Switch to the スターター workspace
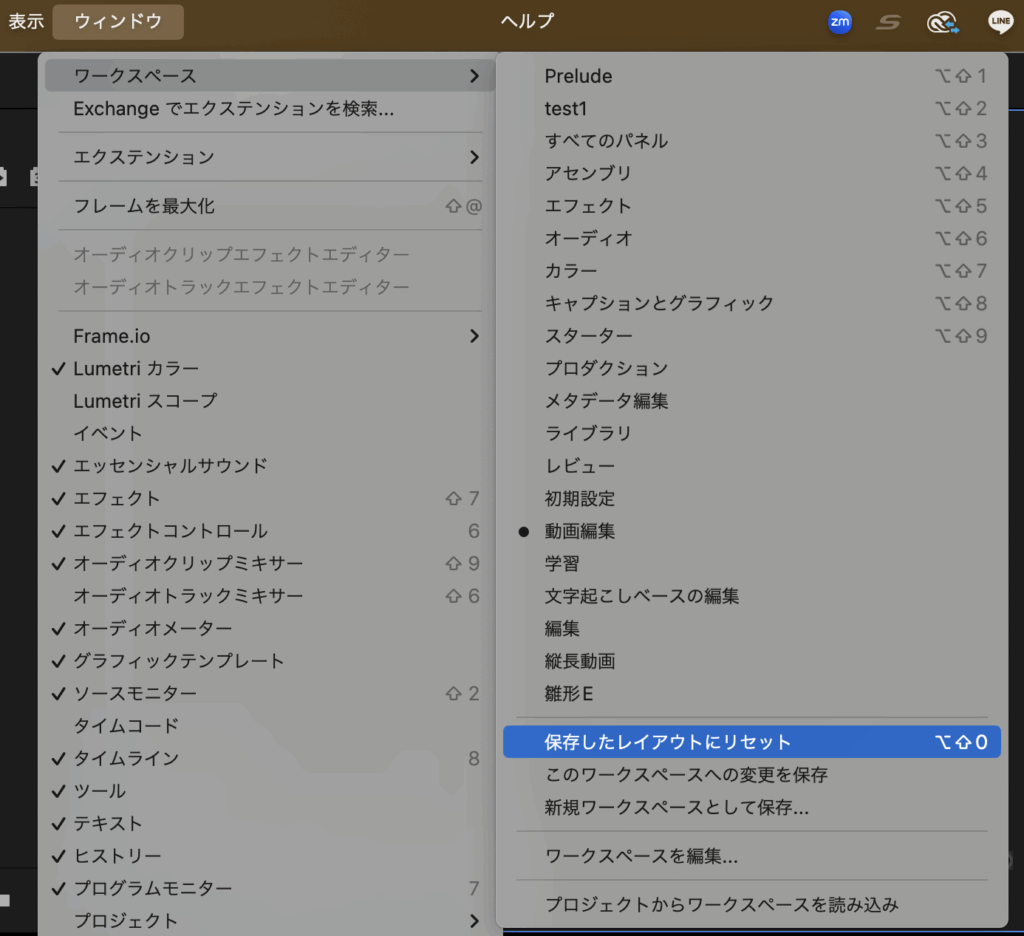The height and width of the screenshot is (936, 1024). point(752,336)
